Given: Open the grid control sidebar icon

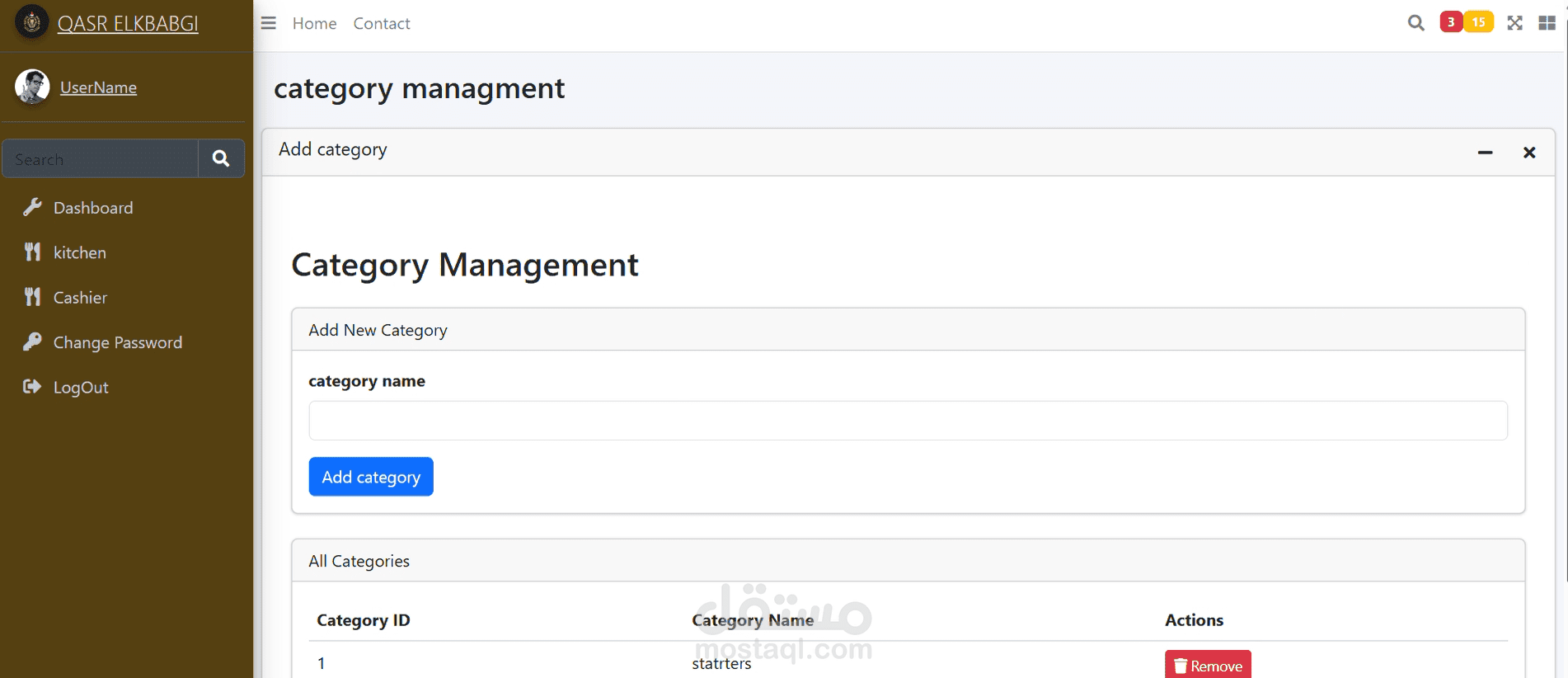Looking at the screenshot, I should (1547, 23).
